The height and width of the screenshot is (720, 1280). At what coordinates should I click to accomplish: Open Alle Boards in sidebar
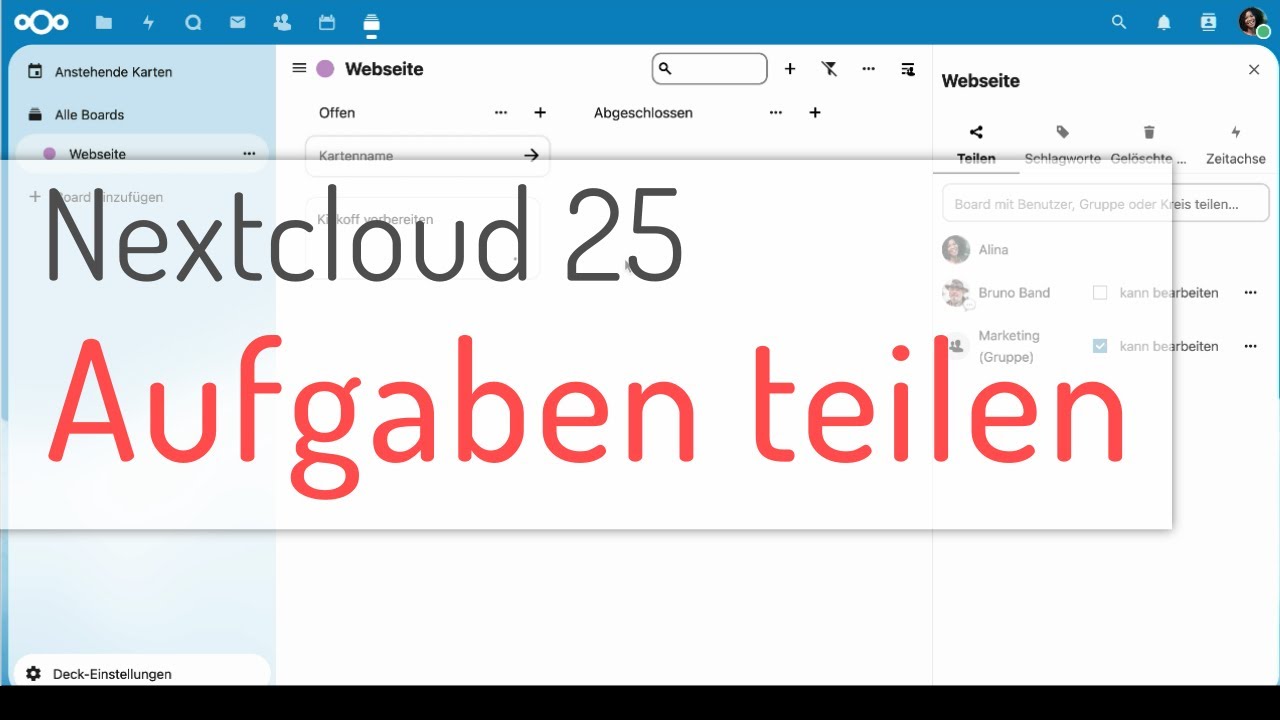(x=142, y=115)
